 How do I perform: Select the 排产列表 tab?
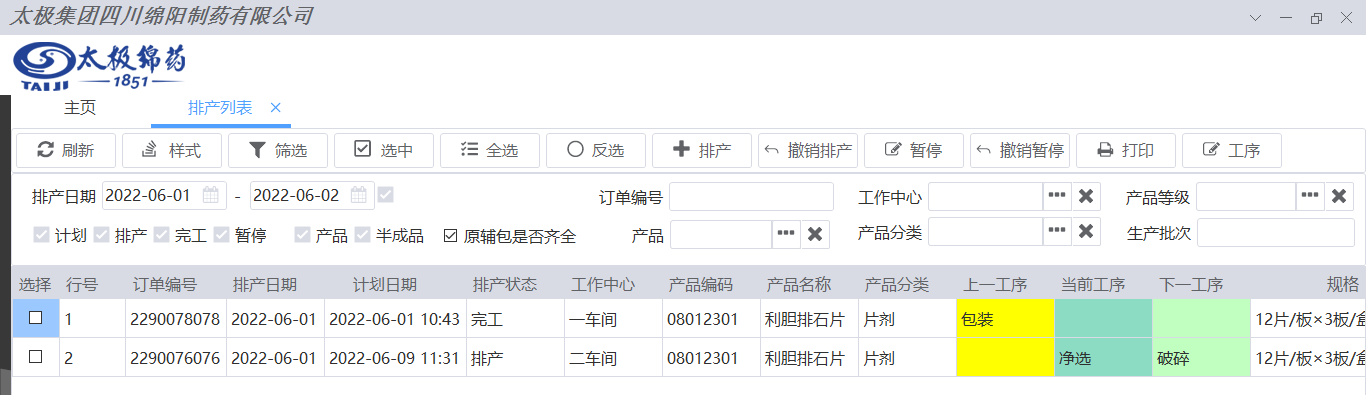coord(220,108)
